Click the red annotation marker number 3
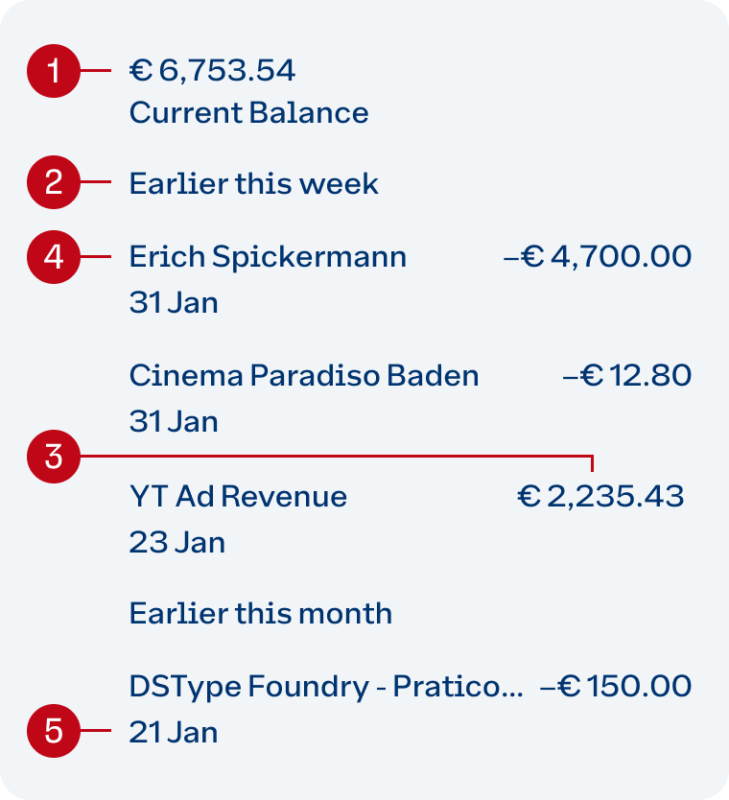Image resolution: width=729 pixels, height=800 pixels. coord(54,457)
